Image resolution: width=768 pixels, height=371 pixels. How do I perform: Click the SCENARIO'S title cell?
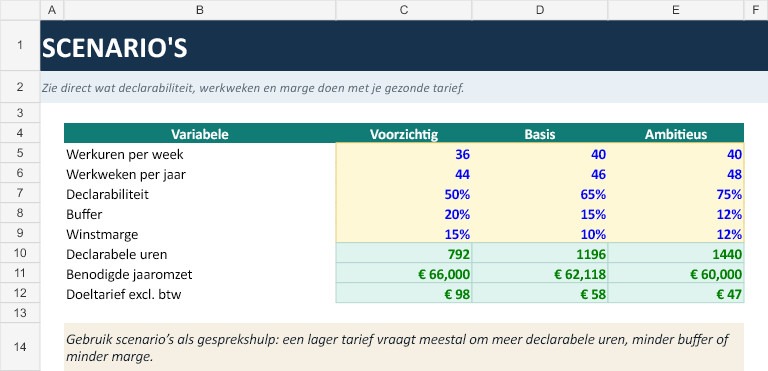click(404, 46)
